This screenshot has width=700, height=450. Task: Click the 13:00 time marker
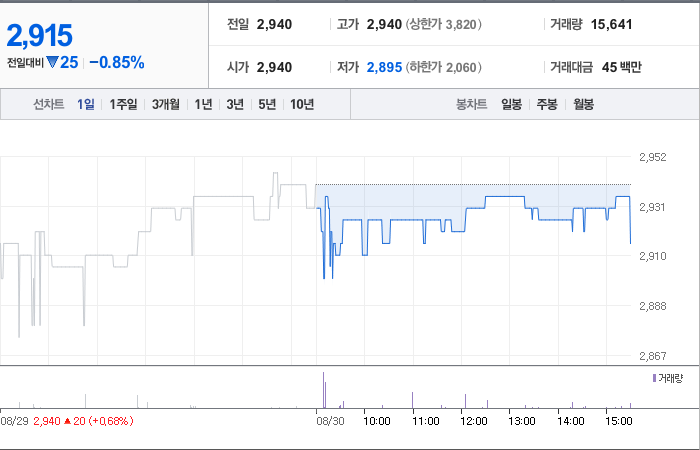(522, 421)
